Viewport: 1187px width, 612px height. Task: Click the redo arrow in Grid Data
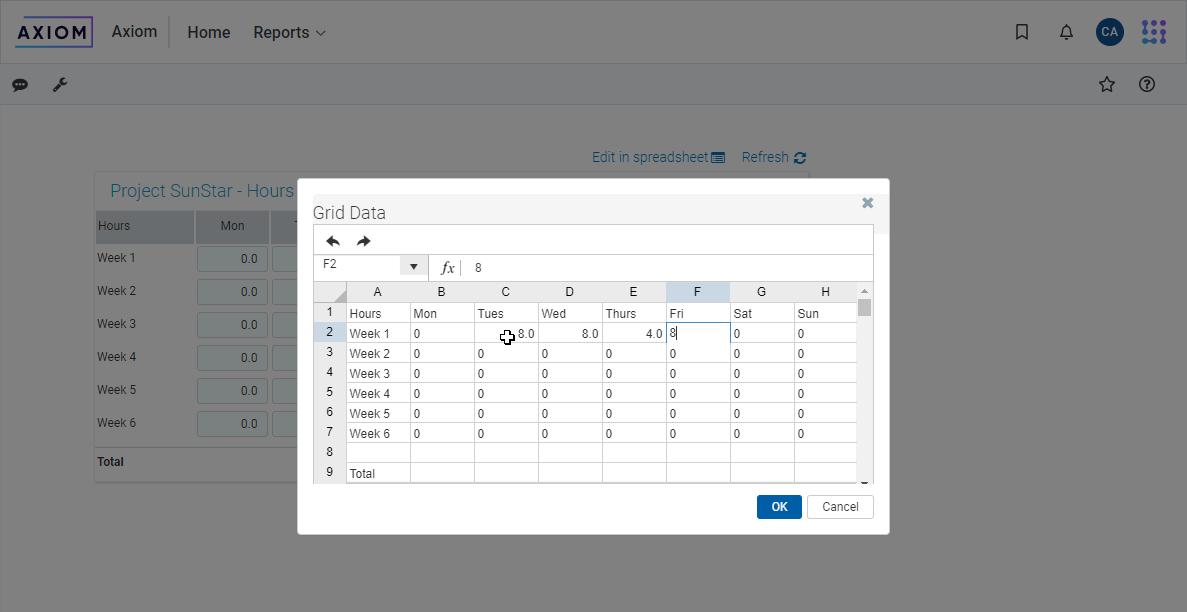364,241
